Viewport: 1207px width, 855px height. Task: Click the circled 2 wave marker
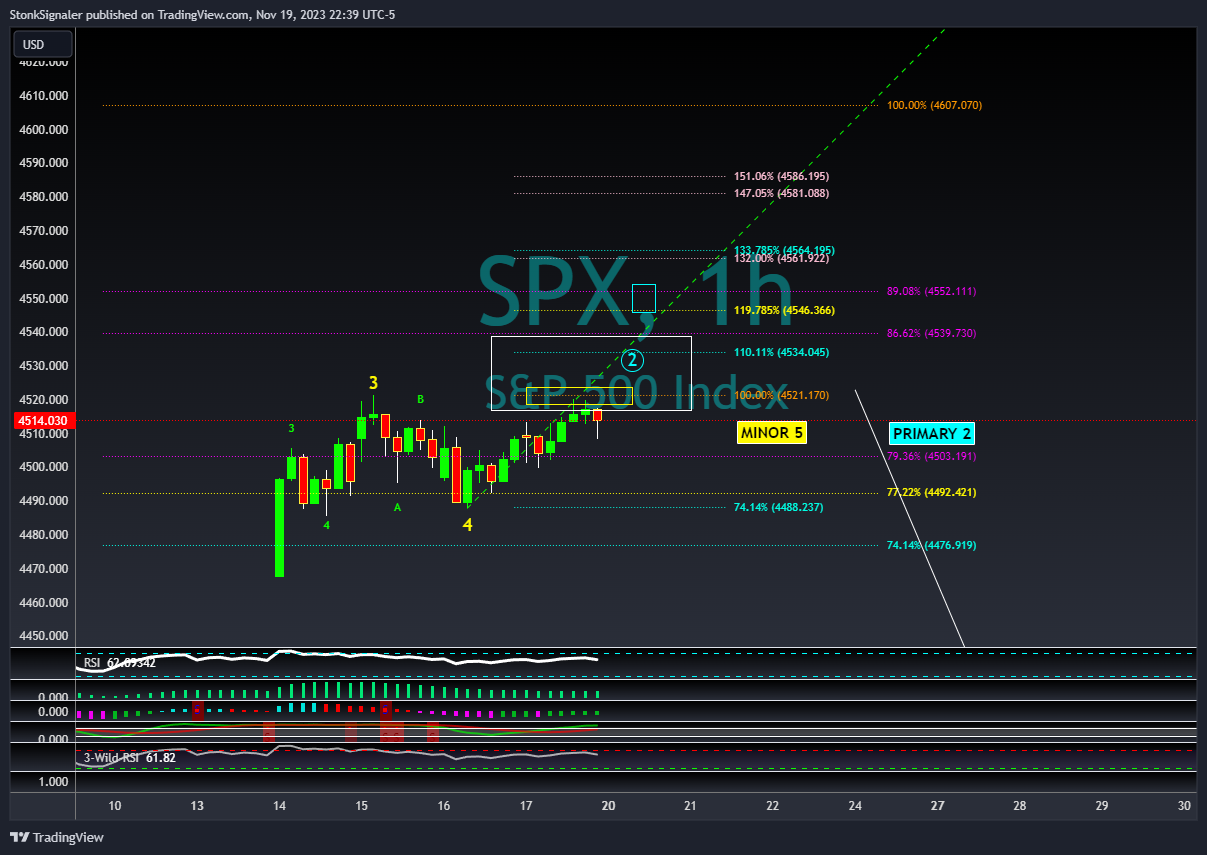pos(632,359)
